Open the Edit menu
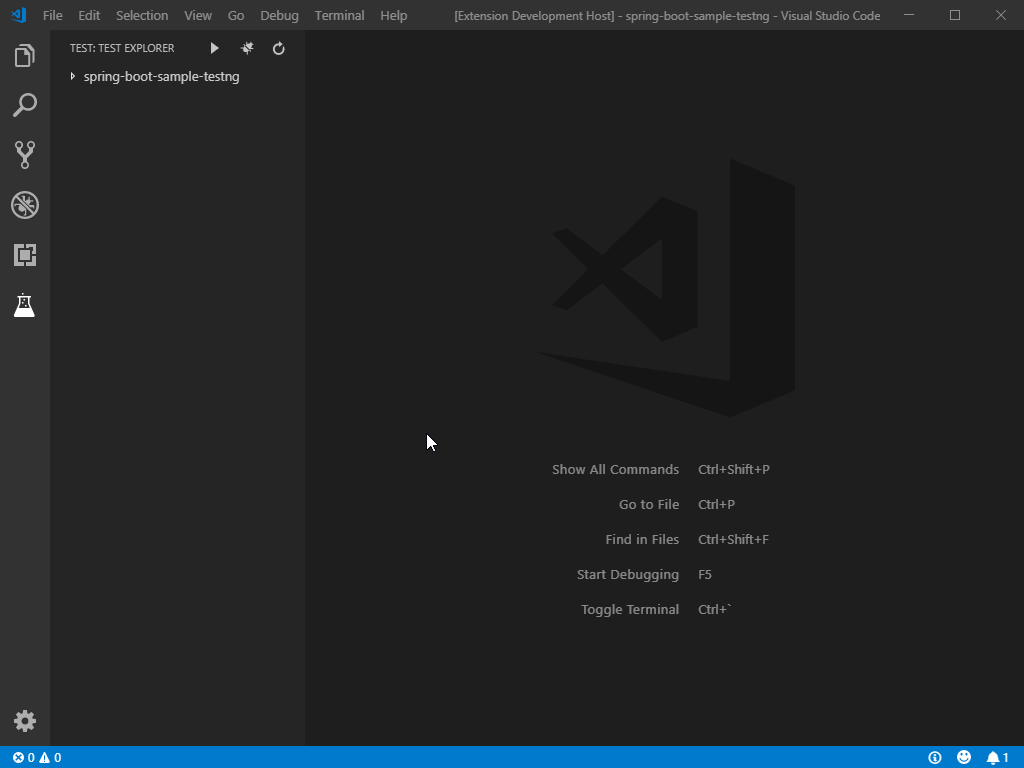Screen dimensions: 1024x768 [89, 15]
